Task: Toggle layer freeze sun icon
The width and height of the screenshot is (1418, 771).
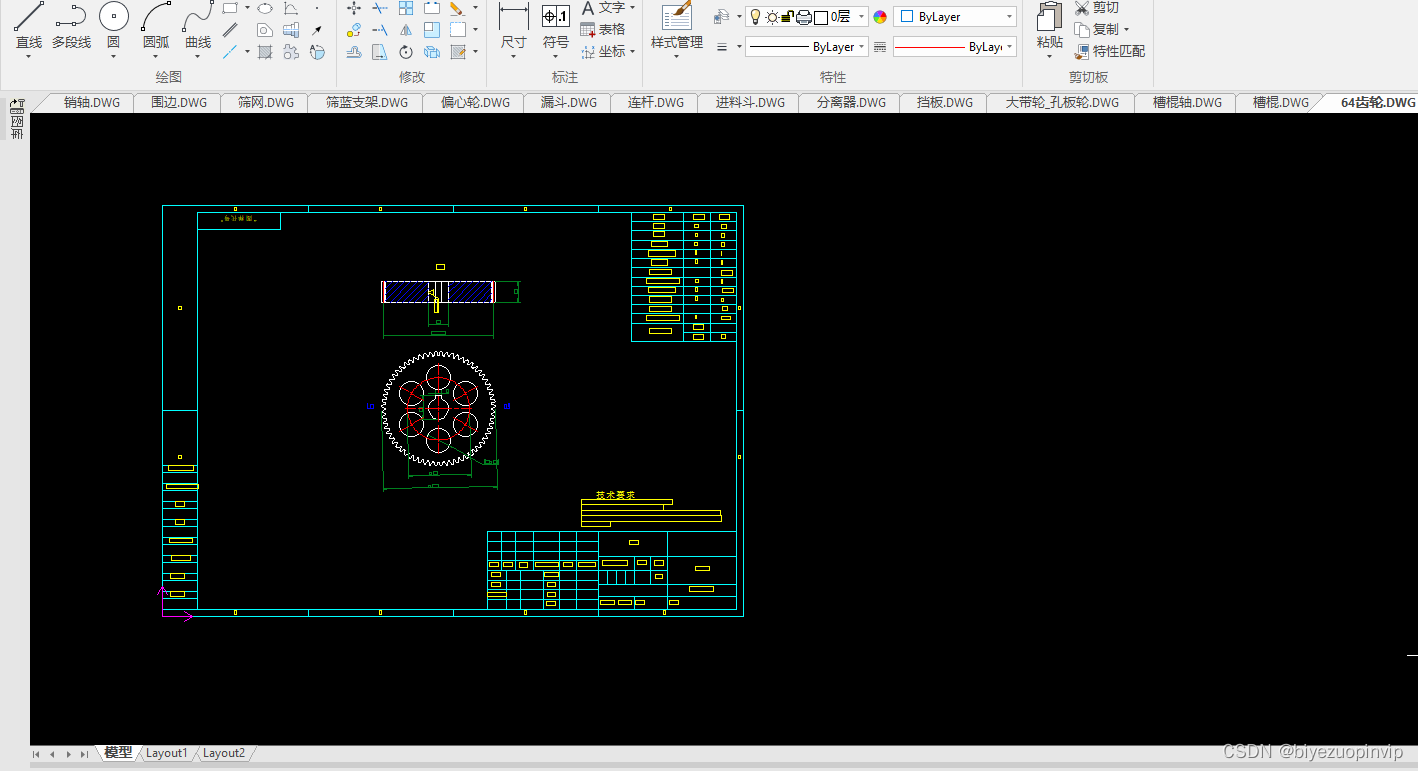Action: pyautogui.click(x=772, y=17)
